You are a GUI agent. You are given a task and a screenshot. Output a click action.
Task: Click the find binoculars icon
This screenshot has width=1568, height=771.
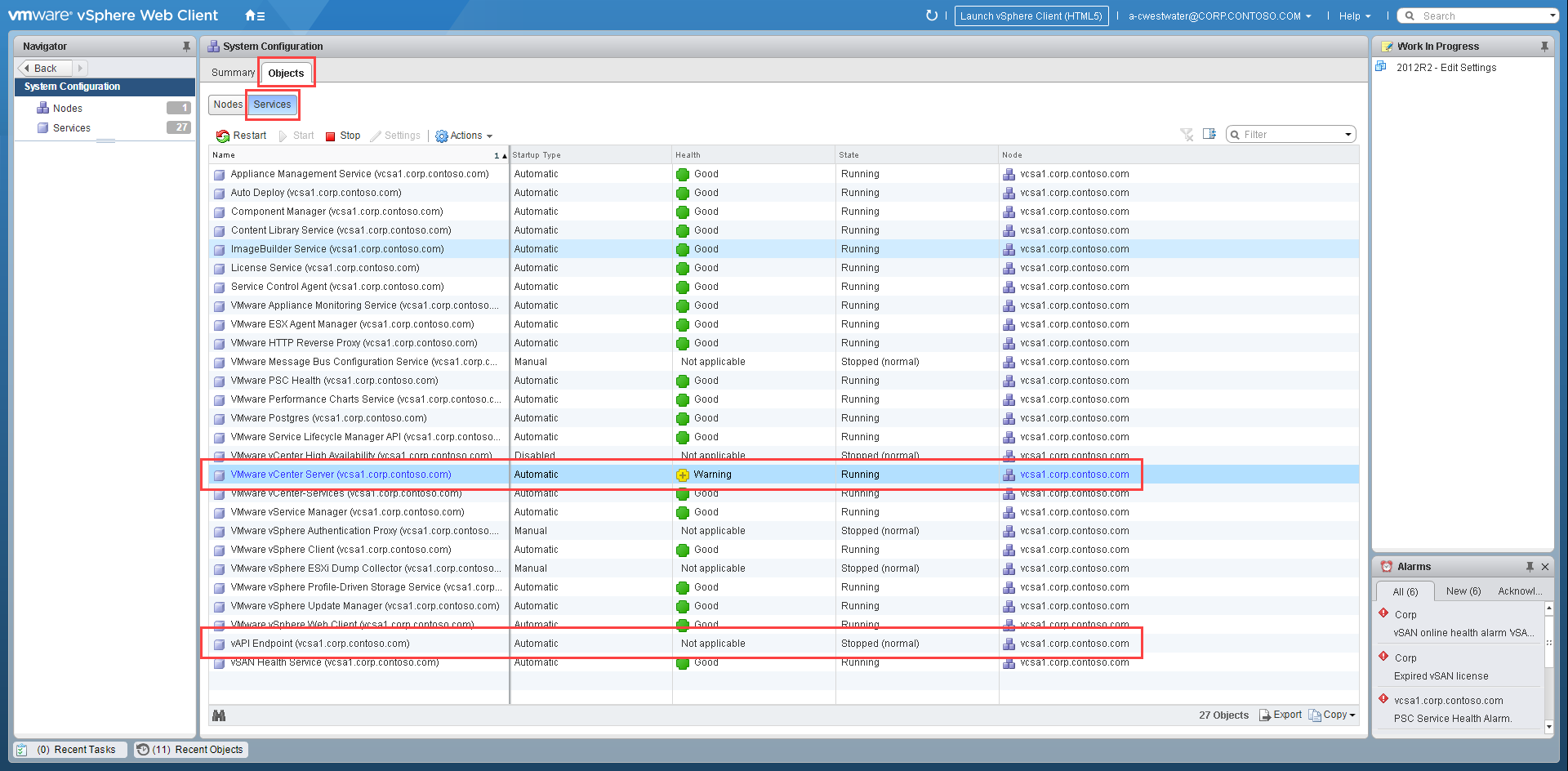coord(219,715)
